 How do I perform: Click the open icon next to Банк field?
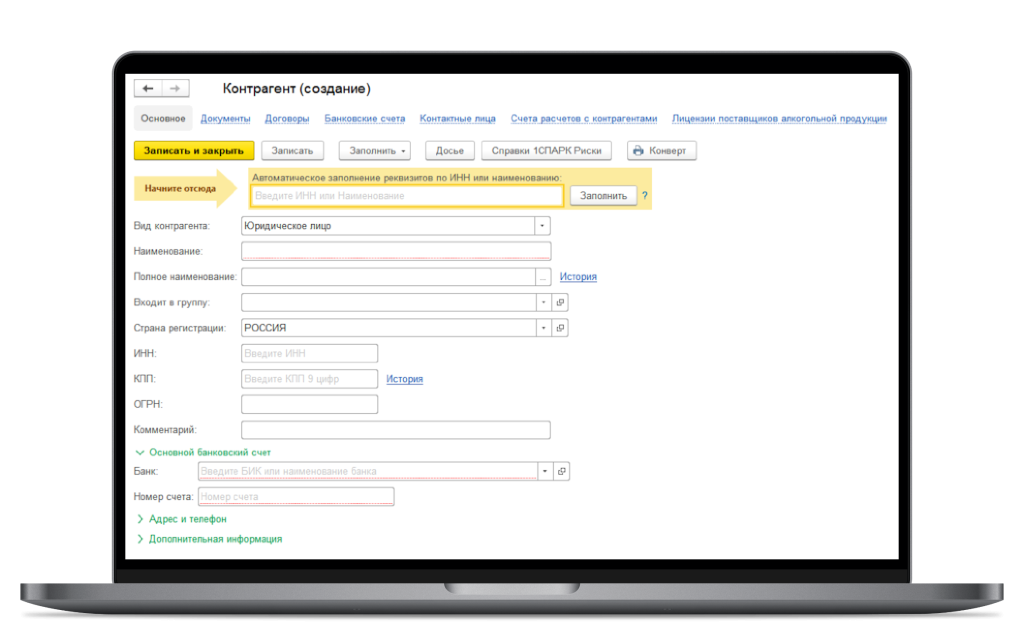(x=559, y=470)
